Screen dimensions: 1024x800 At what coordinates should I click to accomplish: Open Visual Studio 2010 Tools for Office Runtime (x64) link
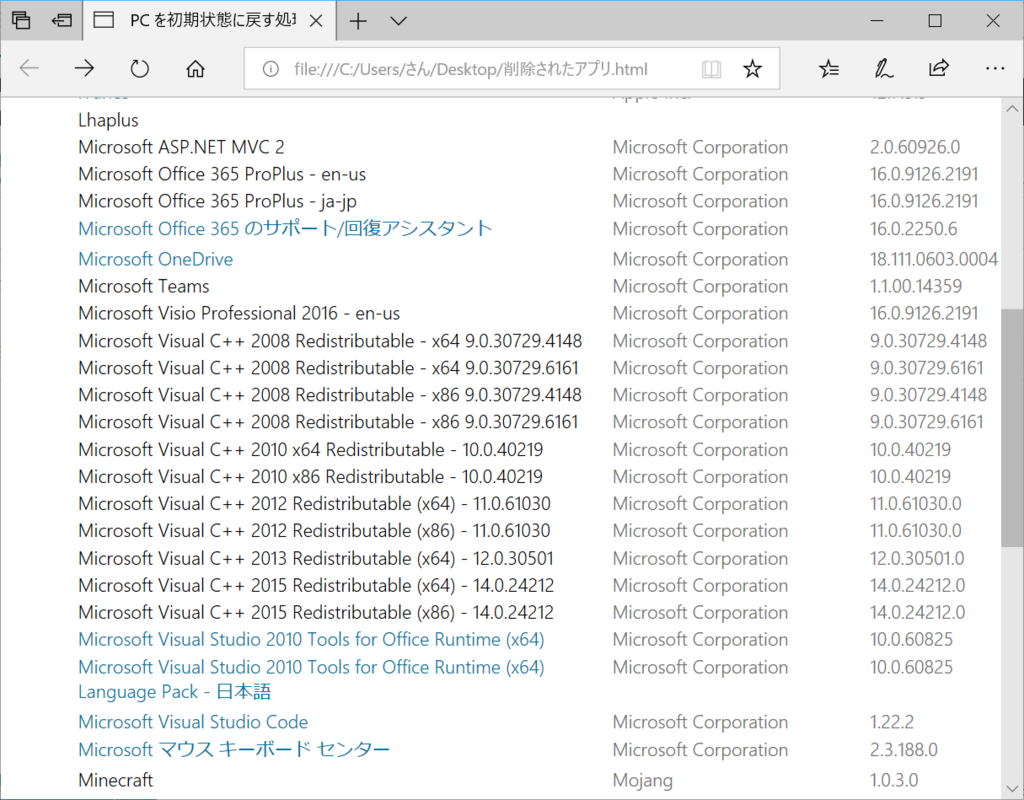[x=311, y=639]
